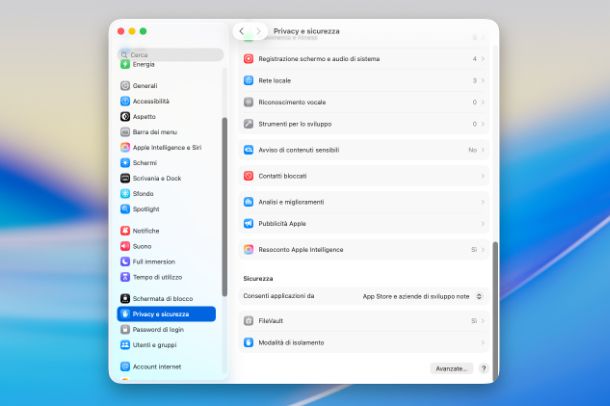The height and width of the screenshot is (406, 610).
Task: Click the Notifiche bell icon
Action: (x=125, y=230)
